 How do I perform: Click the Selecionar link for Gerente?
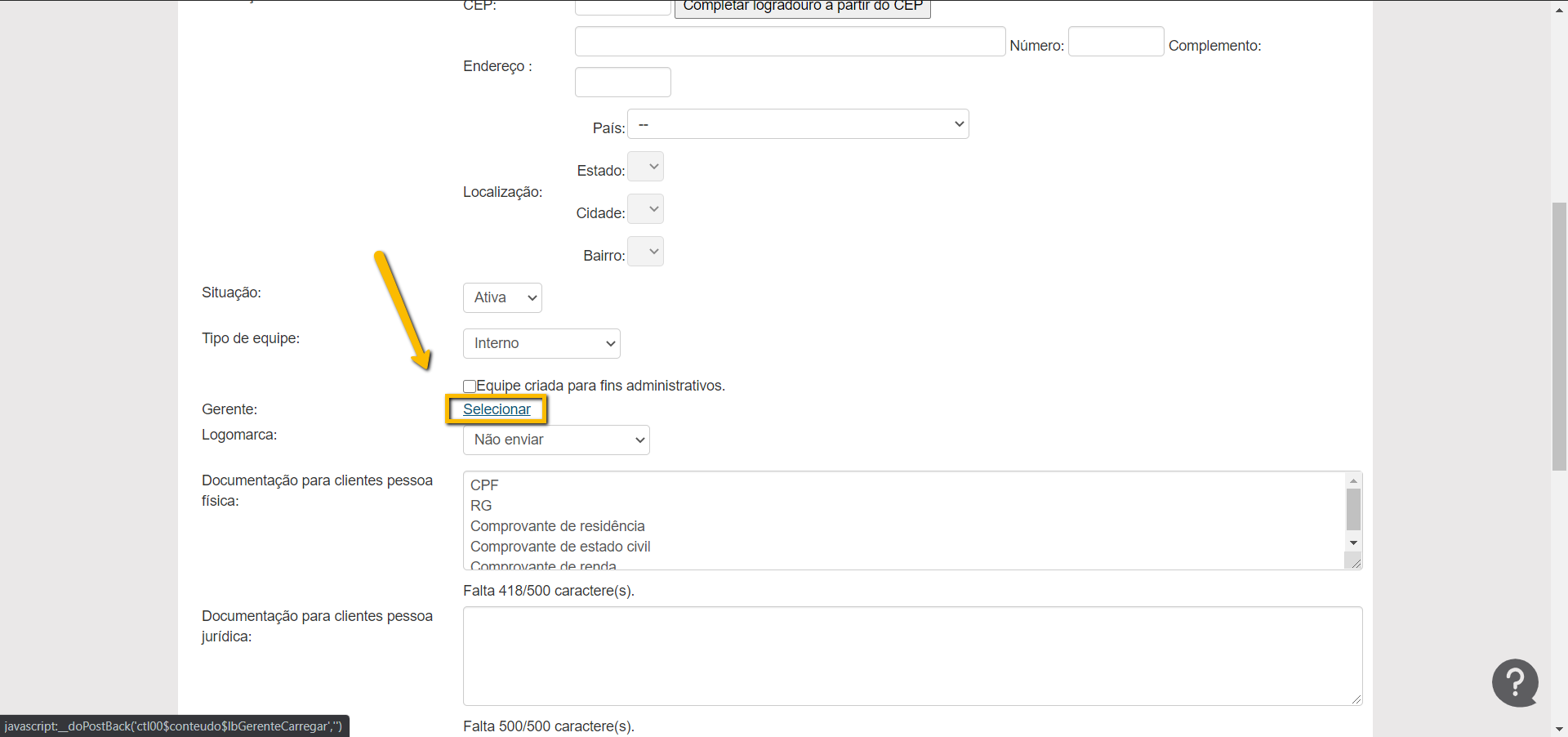tap(497, 409)
